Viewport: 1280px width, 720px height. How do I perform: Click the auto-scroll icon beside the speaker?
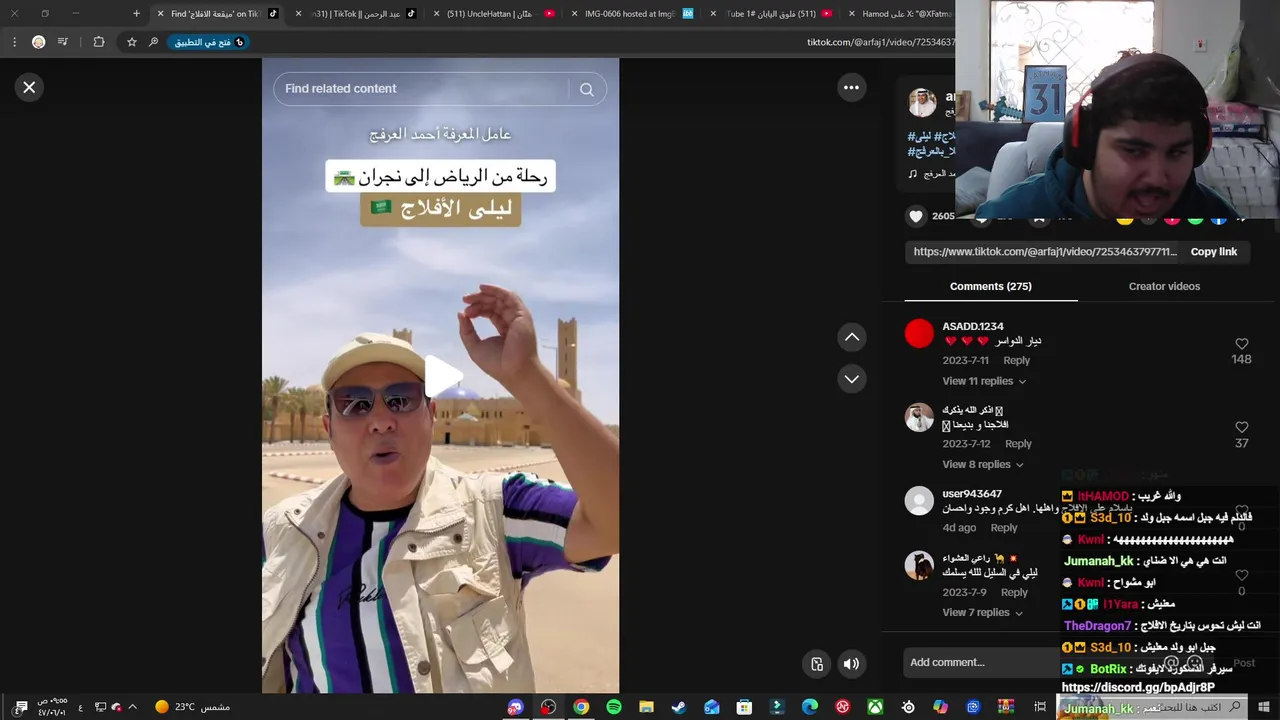tap(817, 663)
